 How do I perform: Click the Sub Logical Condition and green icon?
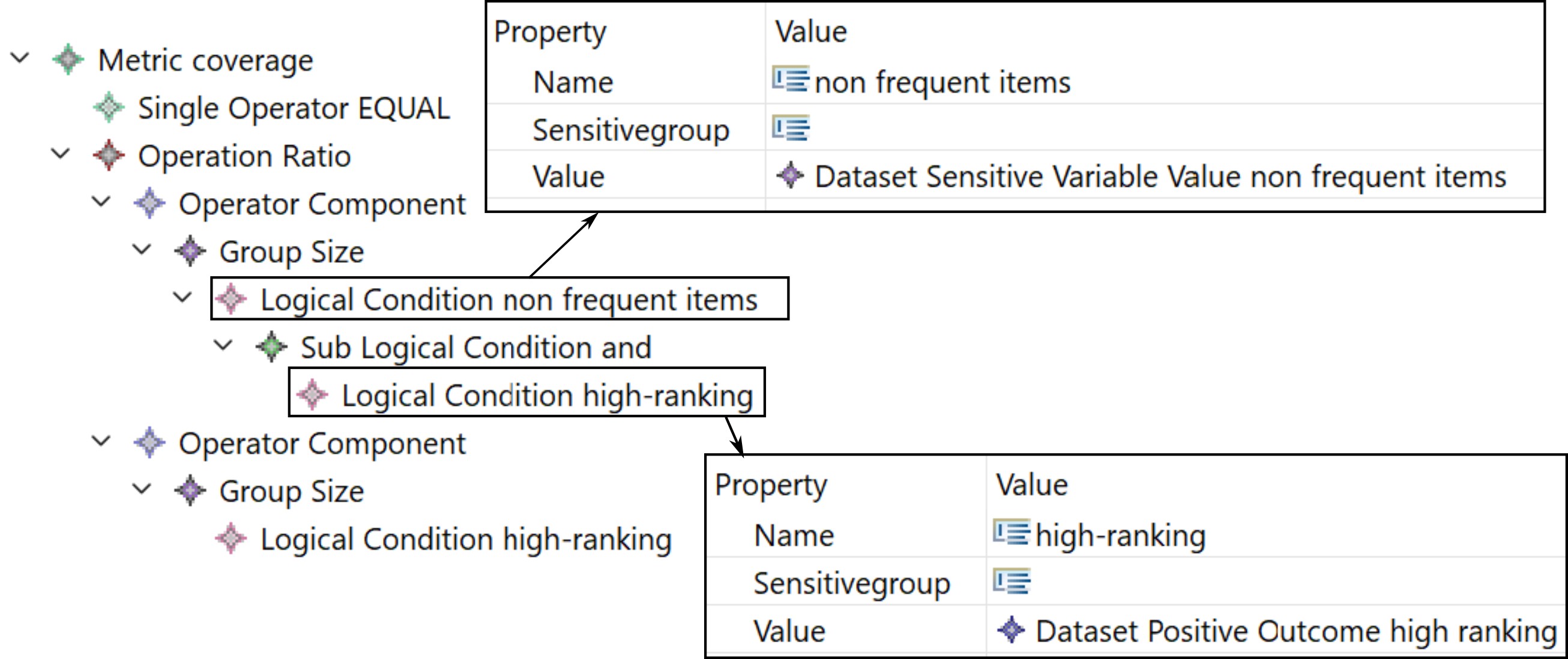pos(271,347)
